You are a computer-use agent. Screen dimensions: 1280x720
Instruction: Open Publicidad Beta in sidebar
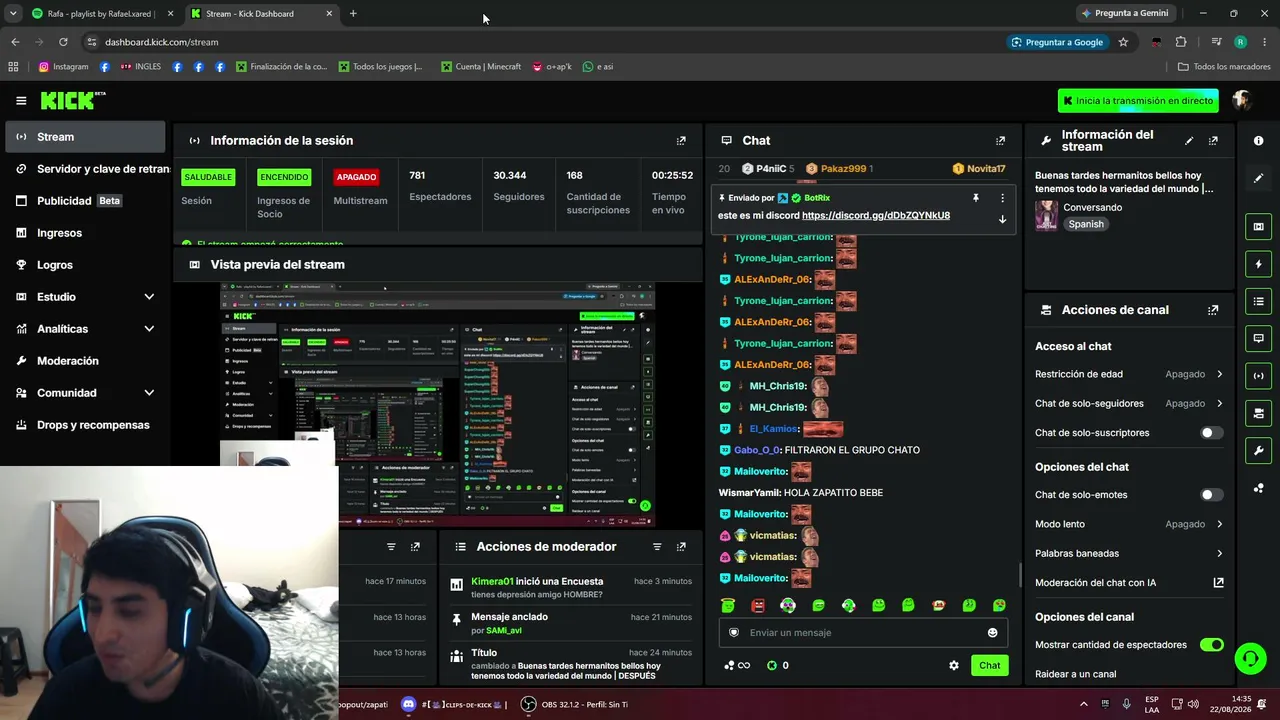coord(85,201)
